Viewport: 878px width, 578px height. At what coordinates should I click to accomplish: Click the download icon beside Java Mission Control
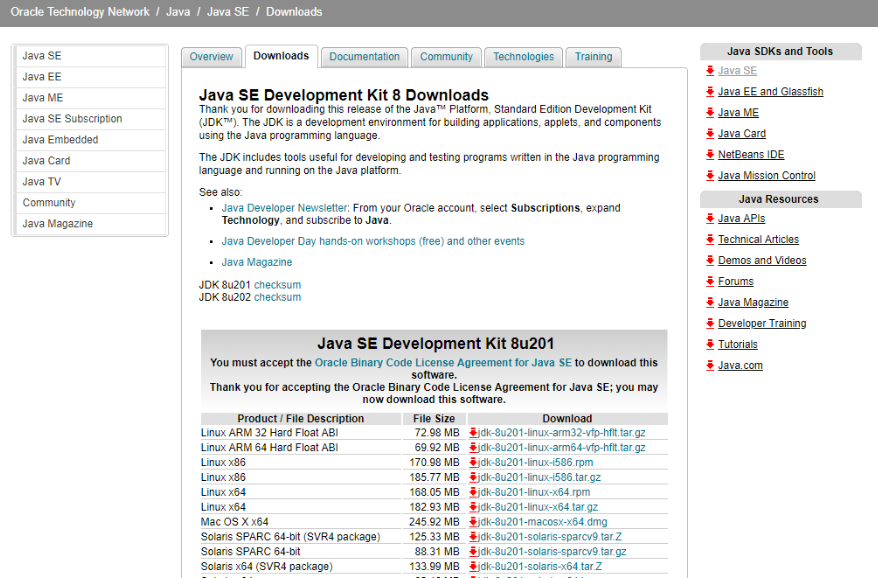tap(710, 174)
